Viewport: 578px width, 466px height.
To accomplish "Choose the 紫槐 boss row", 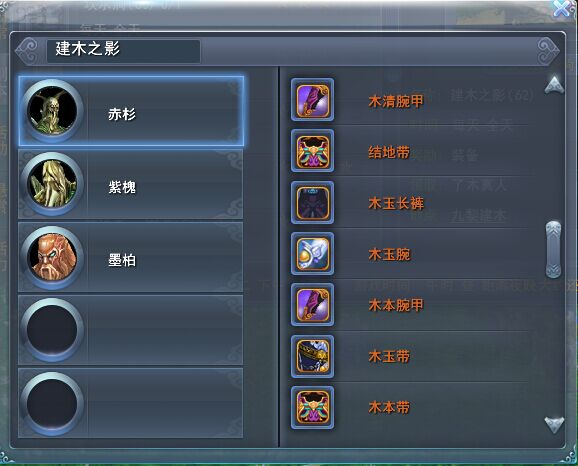I will click(130, 184).
